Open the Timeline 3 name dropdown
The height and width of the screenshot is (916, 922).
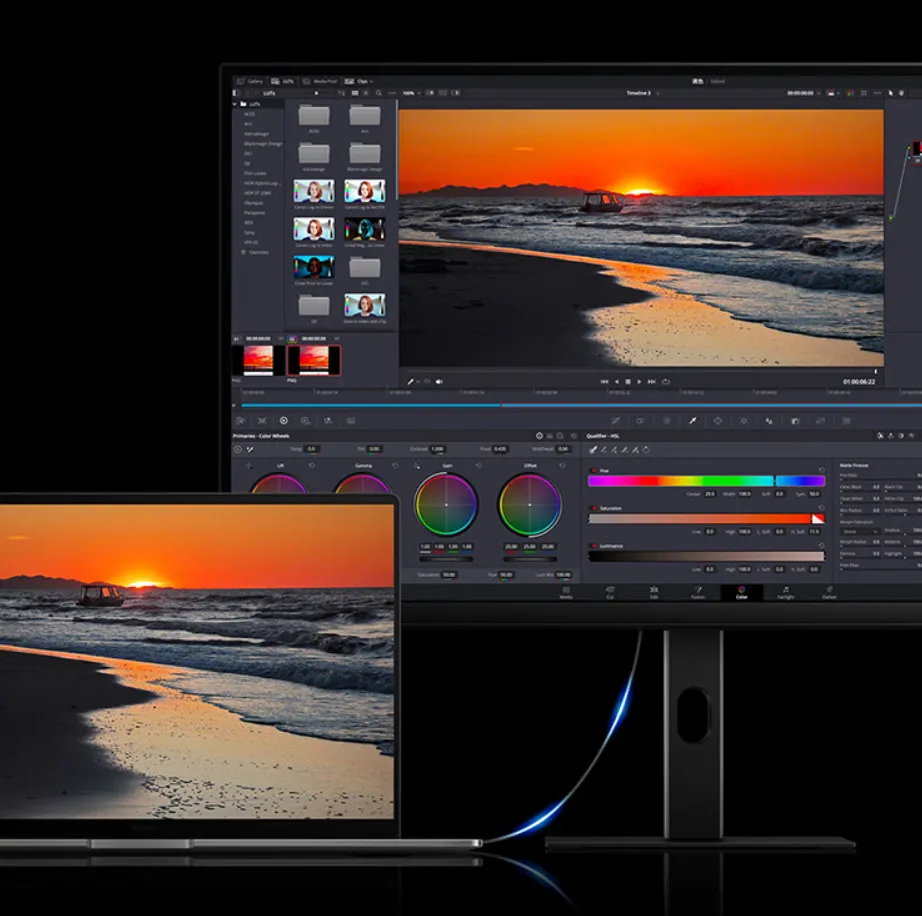(640, 93)
